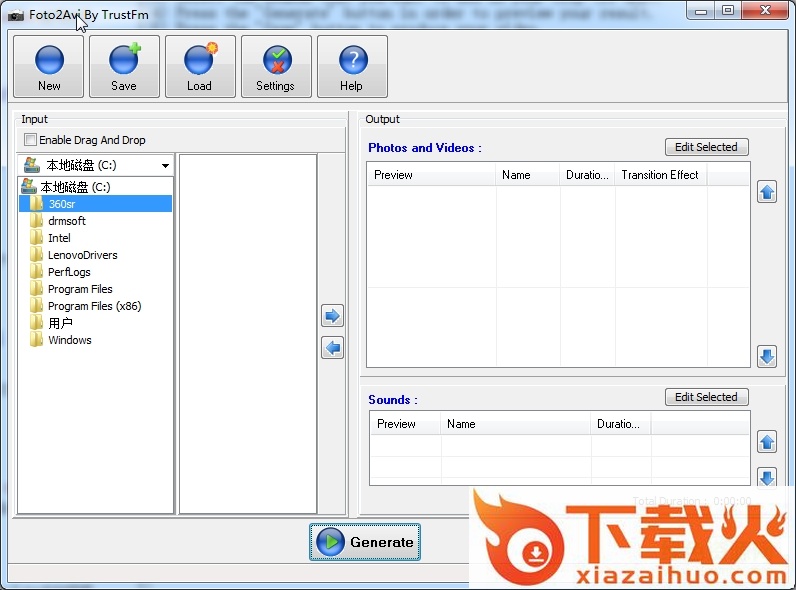Open the Settings toolbar button
This screenshot has width=796, height=590.
point(276,67)
